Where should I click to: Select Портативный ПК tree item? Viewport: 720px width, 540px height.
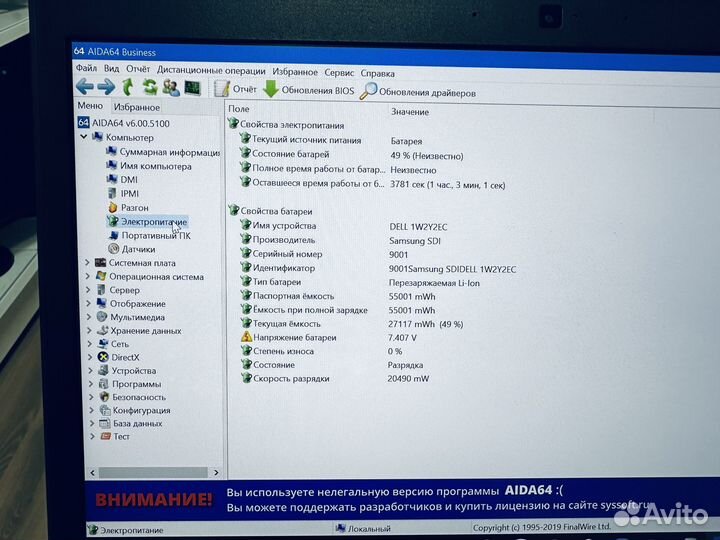(150, 236)
